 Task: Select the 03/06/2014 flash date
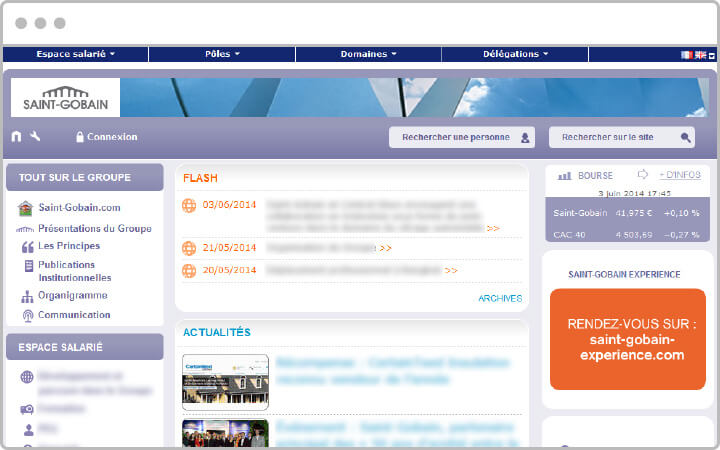(229, 205)
